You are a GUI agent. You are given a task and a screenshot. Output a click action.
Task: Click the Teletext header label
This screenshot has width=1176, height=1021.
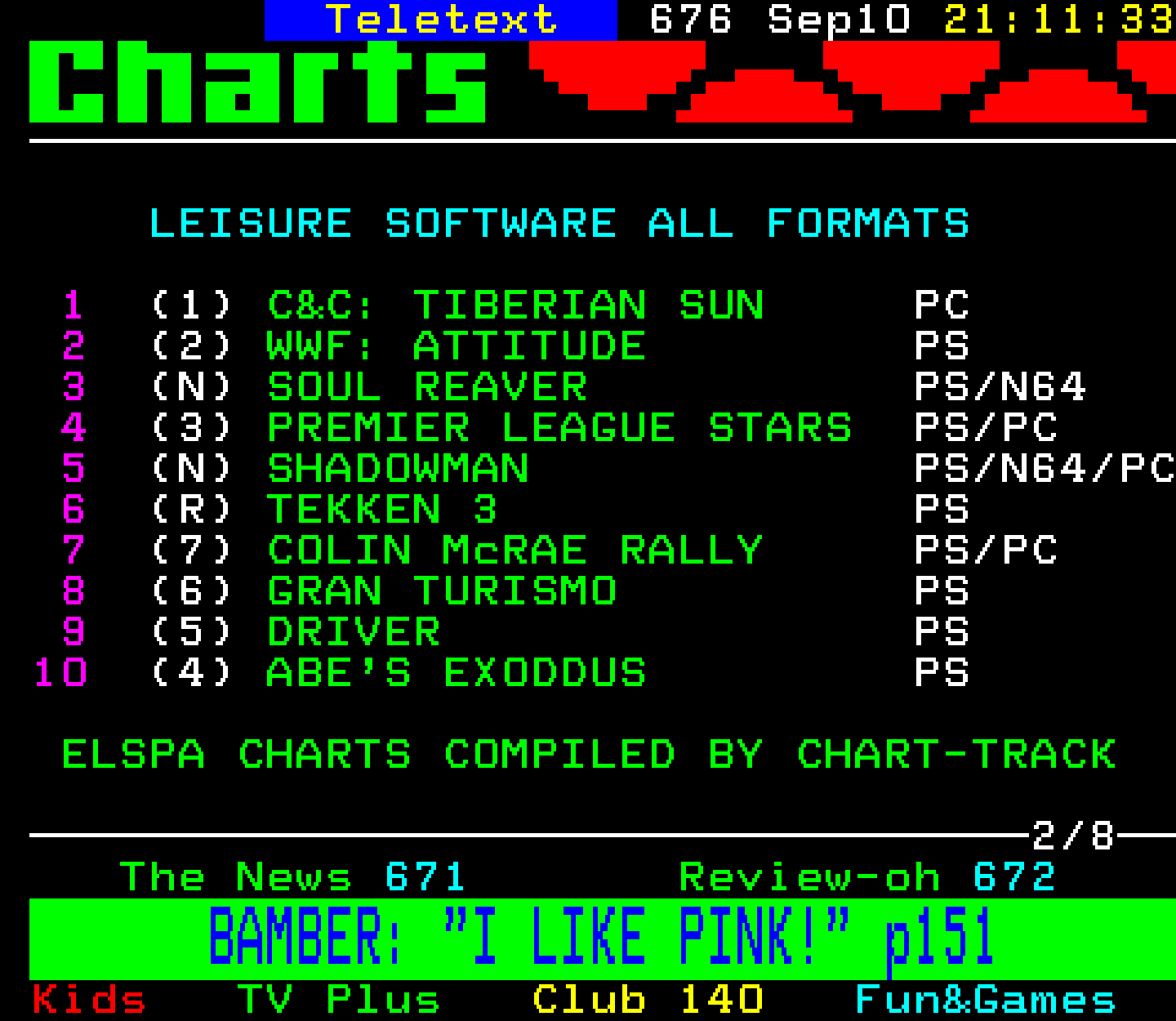pyautogui.click(x=441, y=20)
